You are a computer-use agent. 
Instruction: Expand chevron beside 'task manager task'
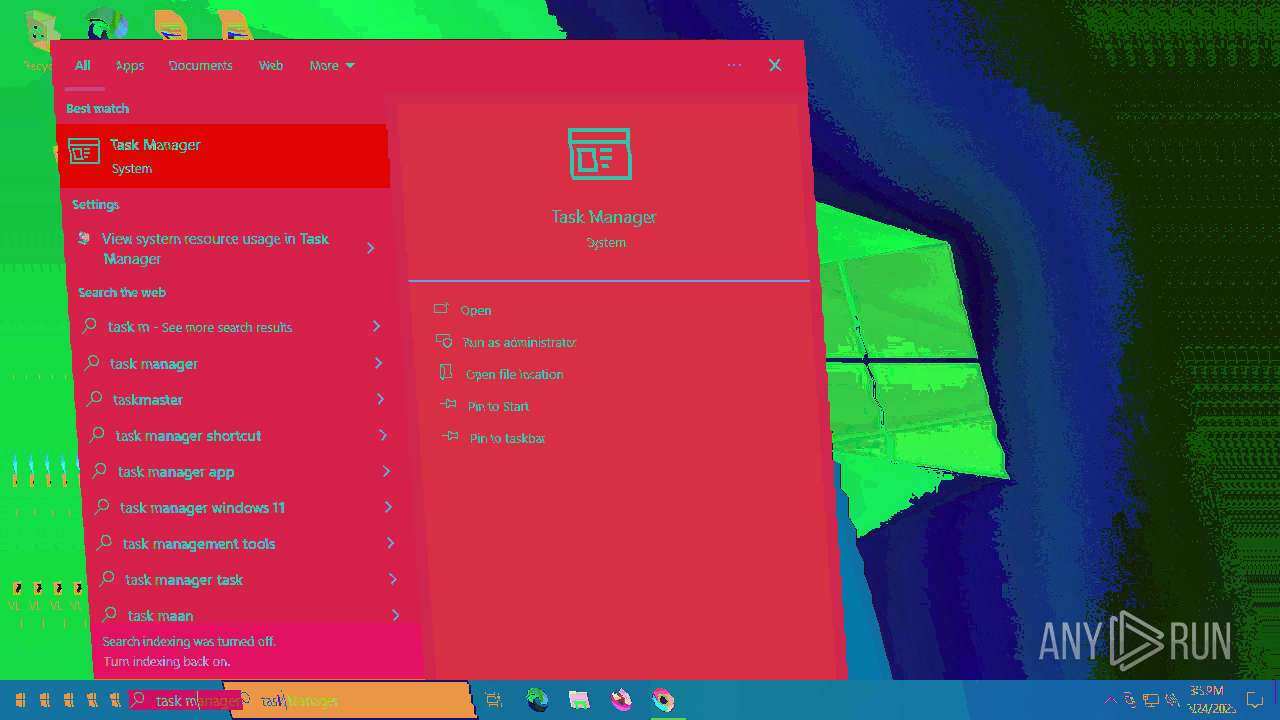[393, 579]
